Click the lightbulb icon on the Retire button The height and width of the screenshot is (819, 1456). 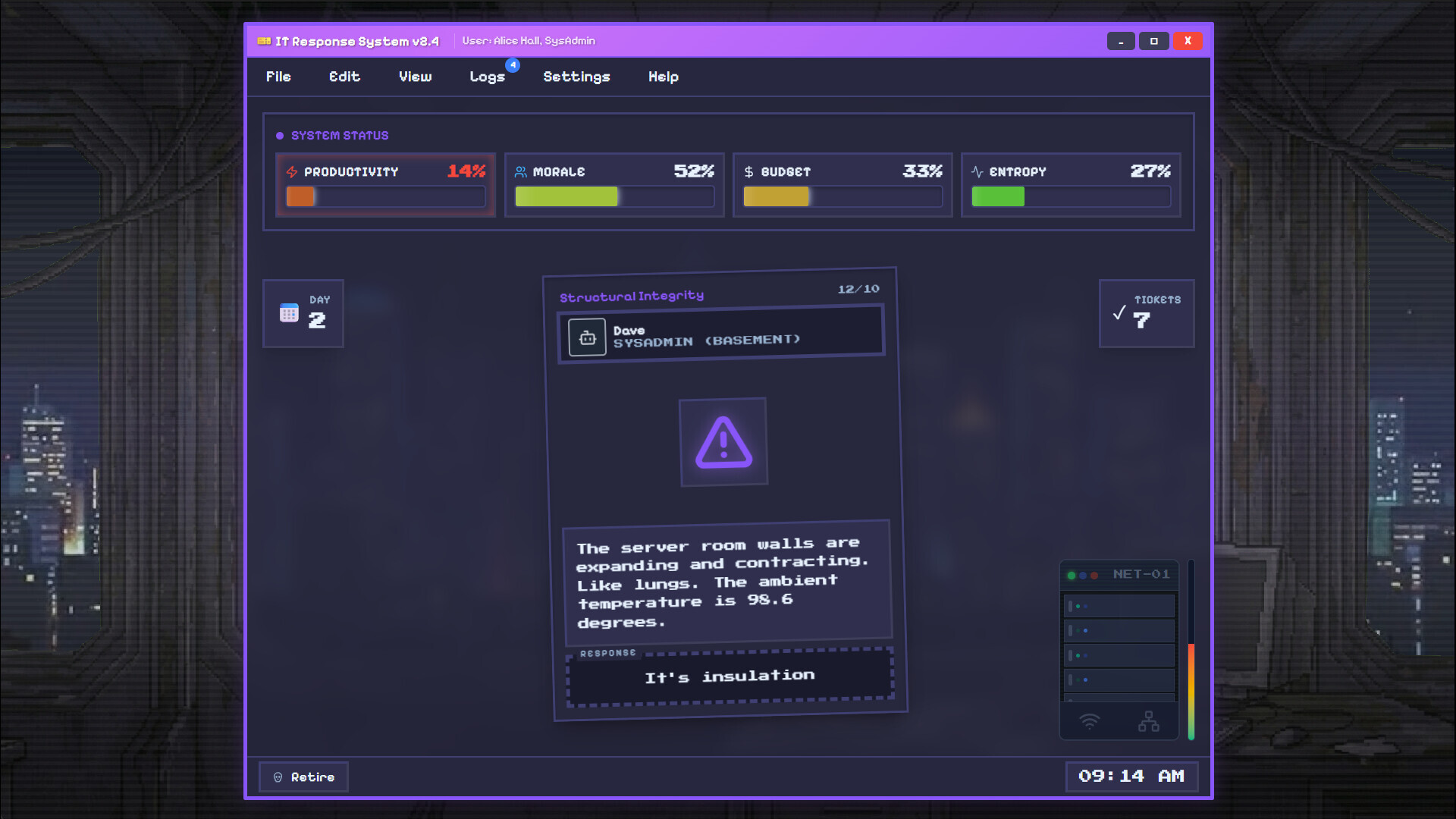[278, 777]
